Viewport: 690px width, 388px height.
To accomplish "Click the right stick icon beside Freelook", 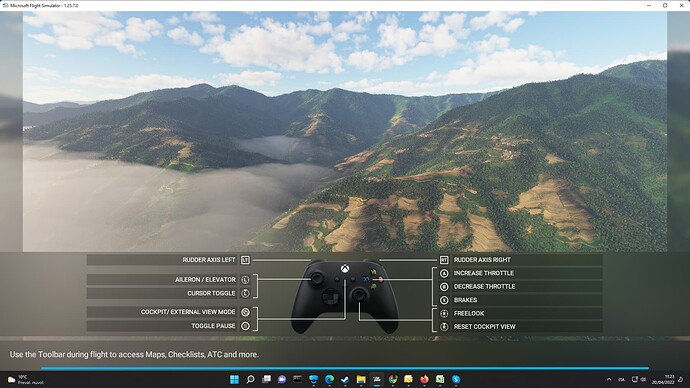I will tap(444, 313).
